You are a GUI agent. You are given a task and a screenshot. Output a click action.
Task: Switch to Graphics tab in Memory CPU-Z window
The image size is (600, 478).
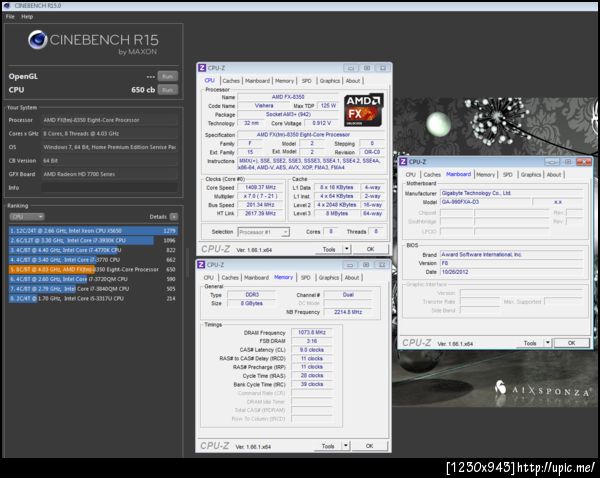(x=329, y=277)
